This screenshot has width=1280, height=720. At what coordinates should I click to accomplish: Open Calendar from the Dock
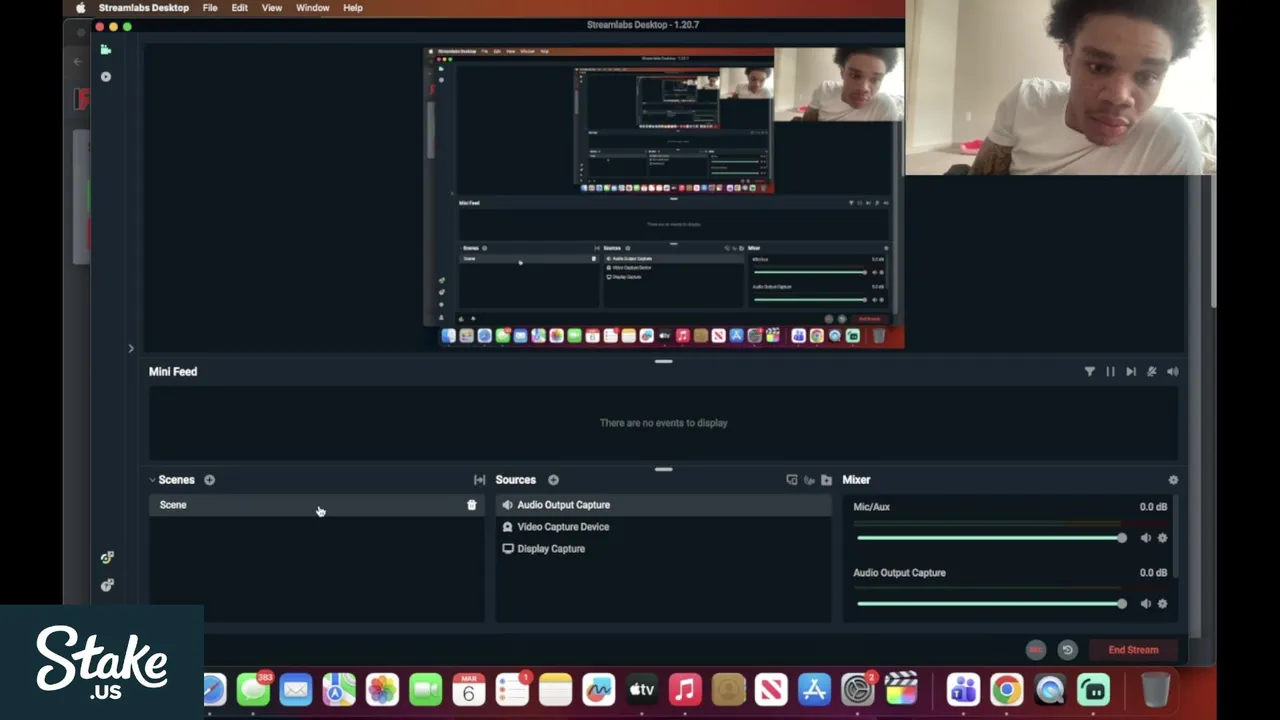click(x=468, y=689)
